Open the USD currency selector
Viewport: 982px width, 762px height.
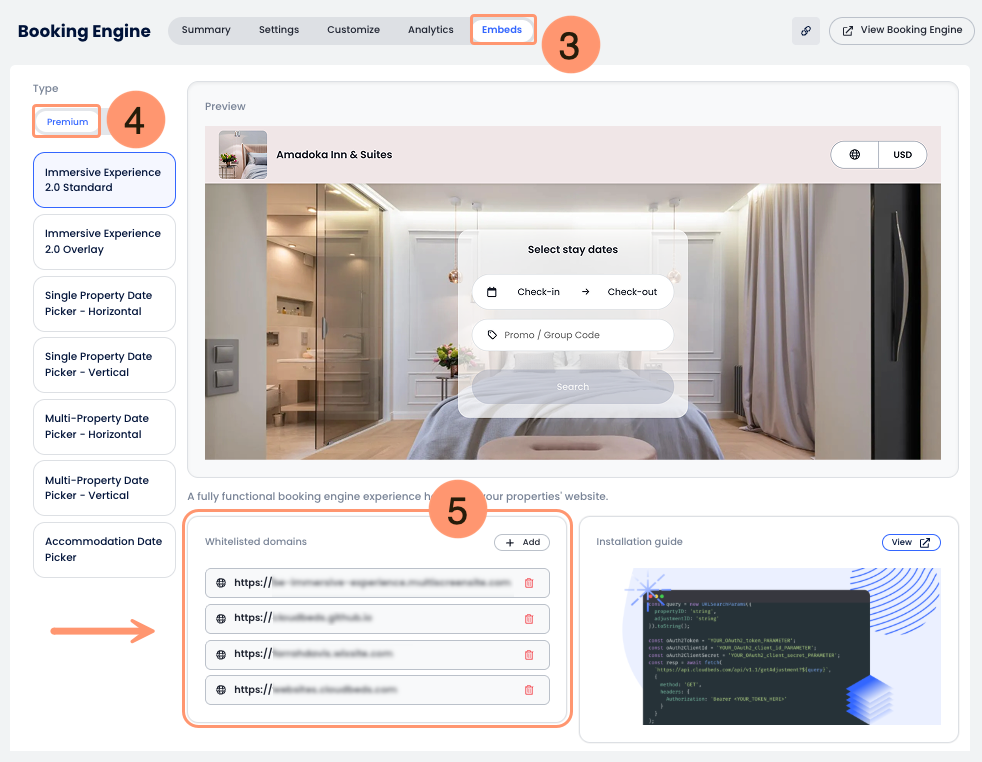click(x=902, y=155)
